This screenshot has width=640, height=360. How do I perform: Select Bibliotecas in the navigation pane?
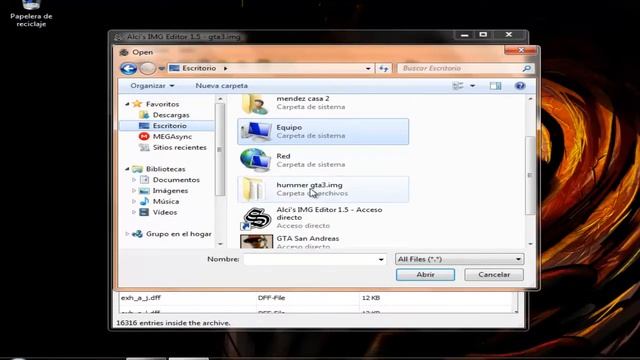tap(166, 169)
